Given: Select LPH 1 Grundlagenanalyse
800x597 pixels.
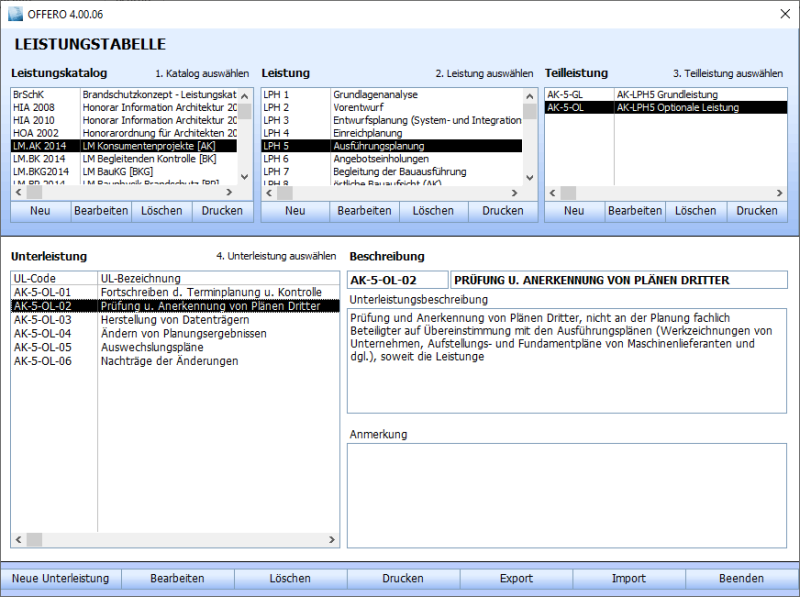Looking at the screenshot, I should 392,94.
